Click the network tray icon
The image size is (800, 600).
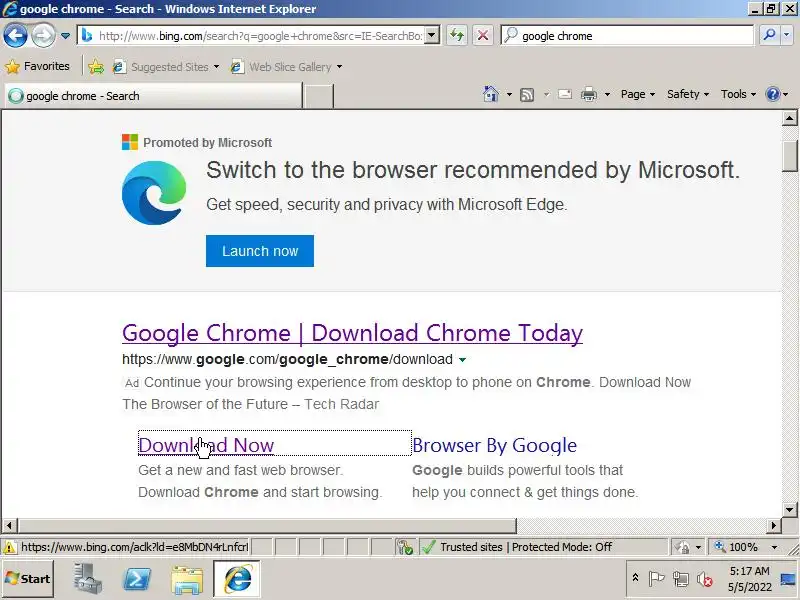(681, 579)
